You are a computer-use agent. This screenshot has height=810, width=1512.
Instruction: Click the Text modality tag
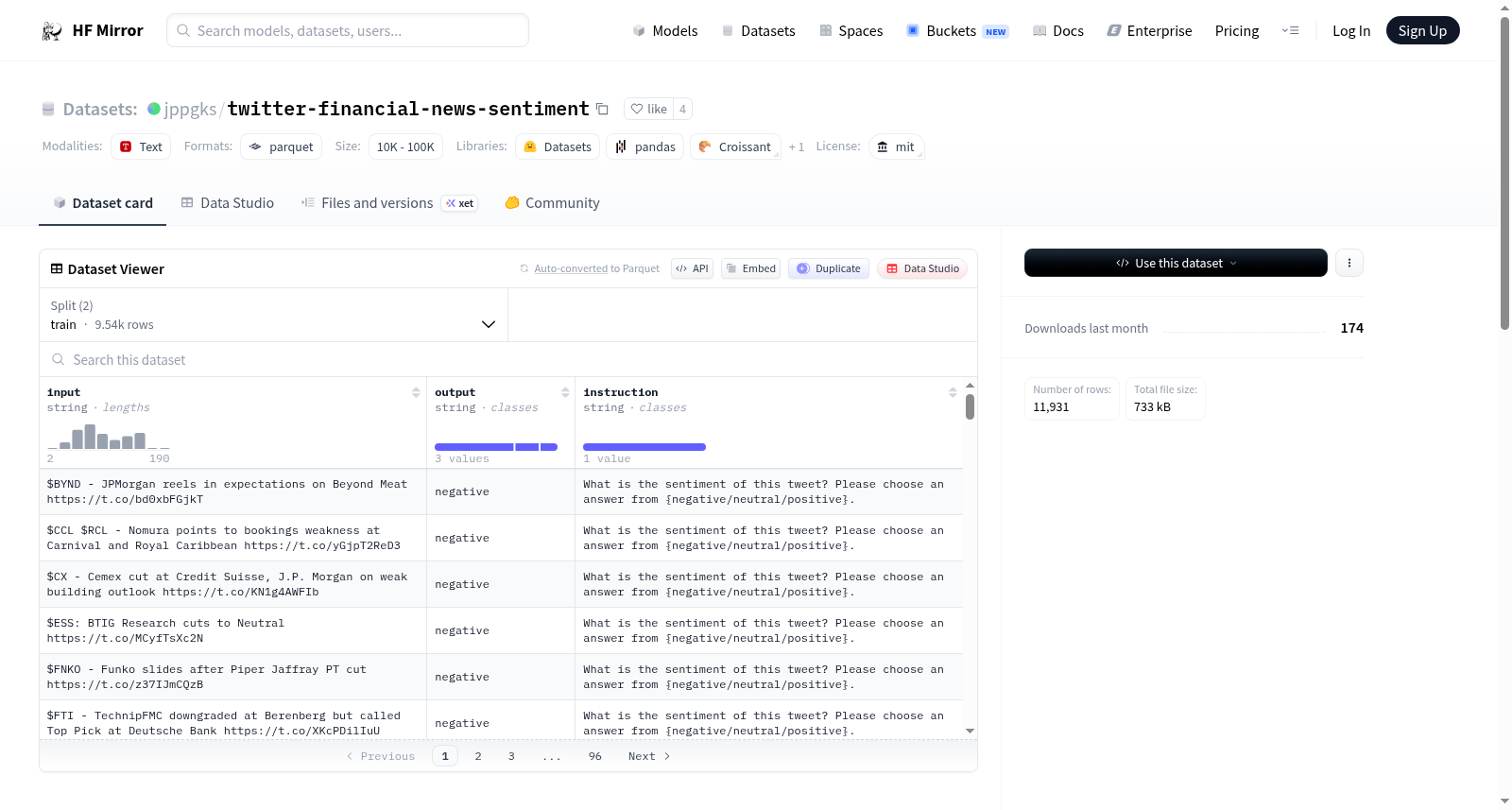click(141, 146)
